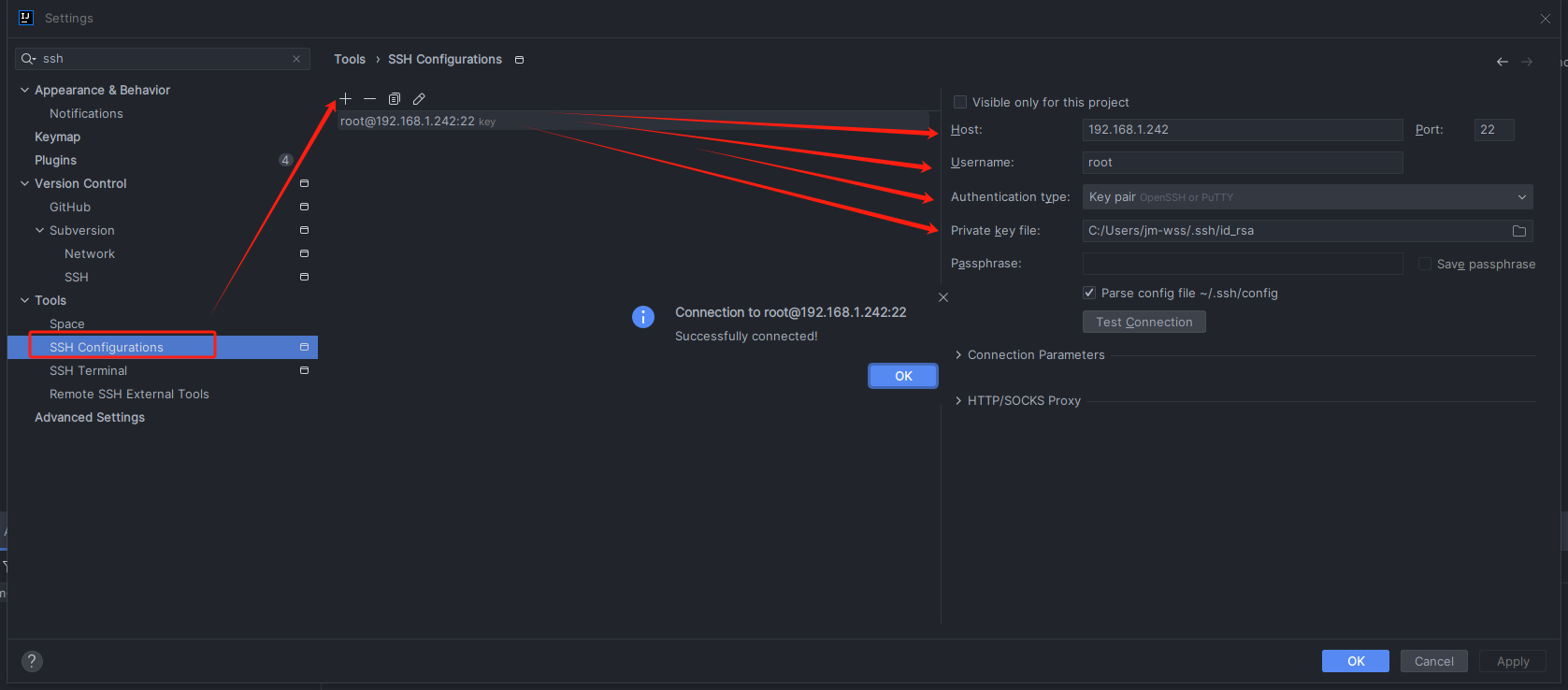
Task: Clear the ssh search field text
Action: (296, 59)
